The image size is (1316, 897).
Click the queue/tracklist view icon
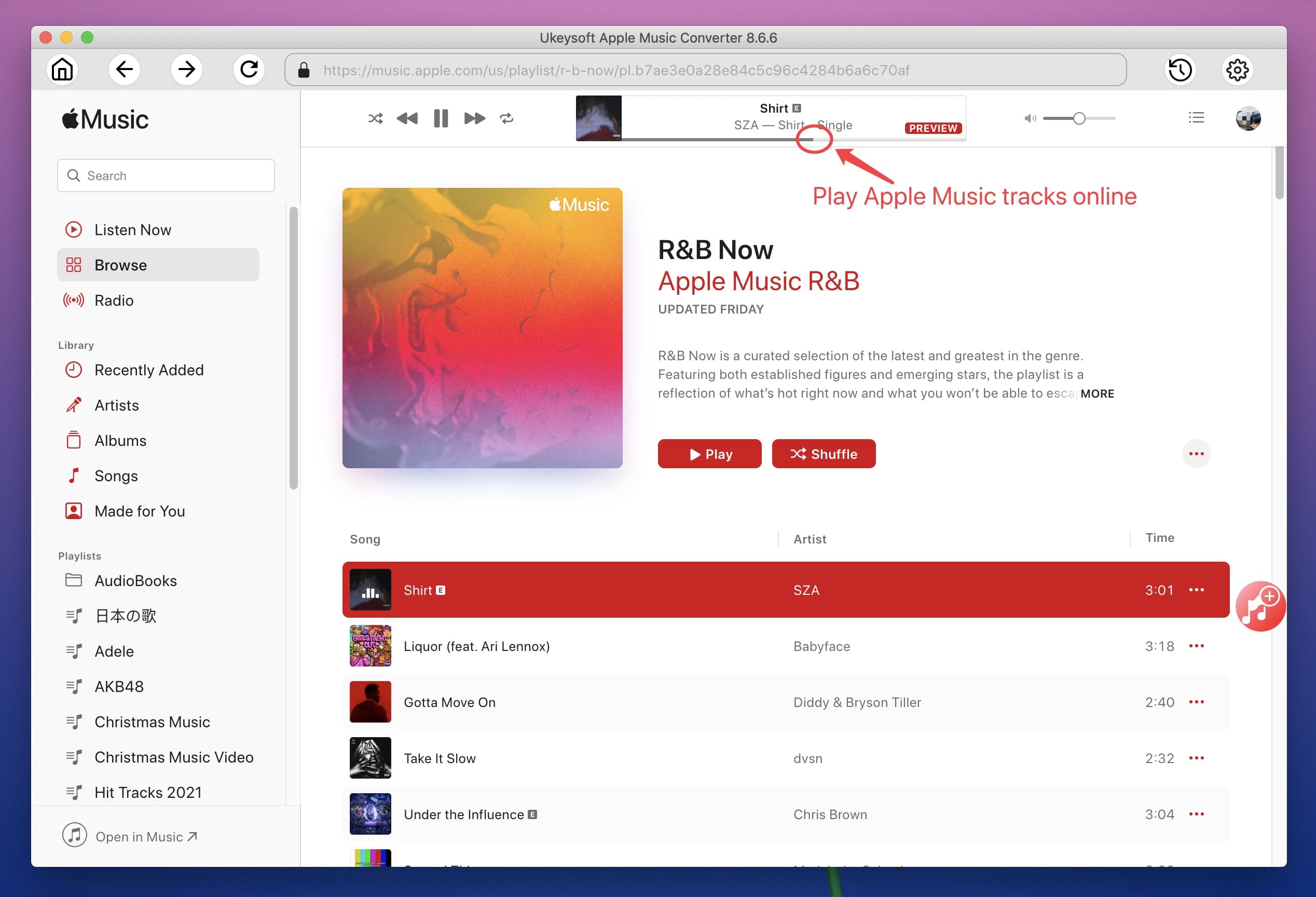click(x=1196, y=118)
